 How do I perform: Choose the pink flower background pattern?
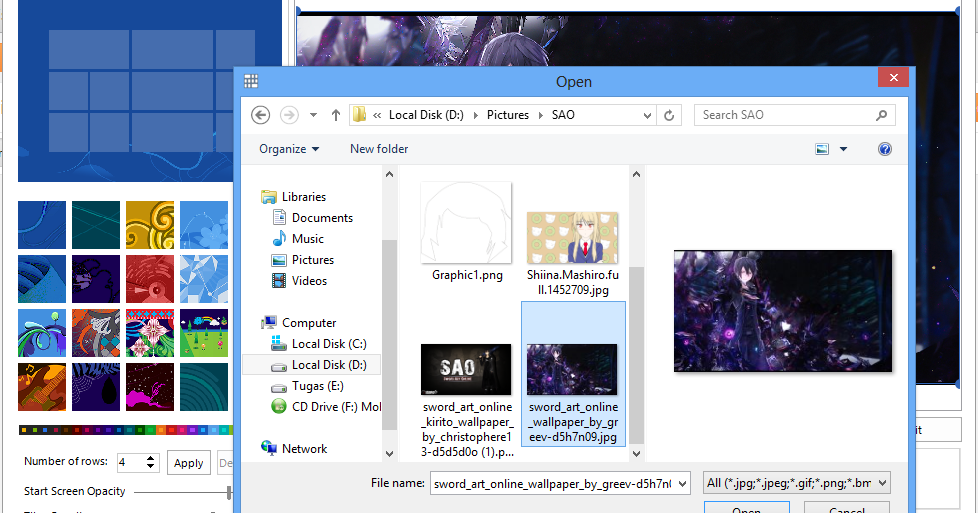coord(150,333)
